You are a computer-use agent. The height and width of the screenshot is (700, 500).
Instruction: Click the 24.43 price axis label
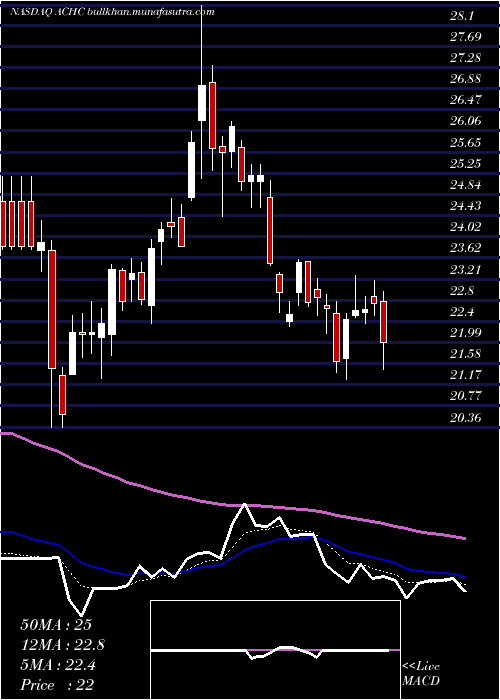coord(466,206)
